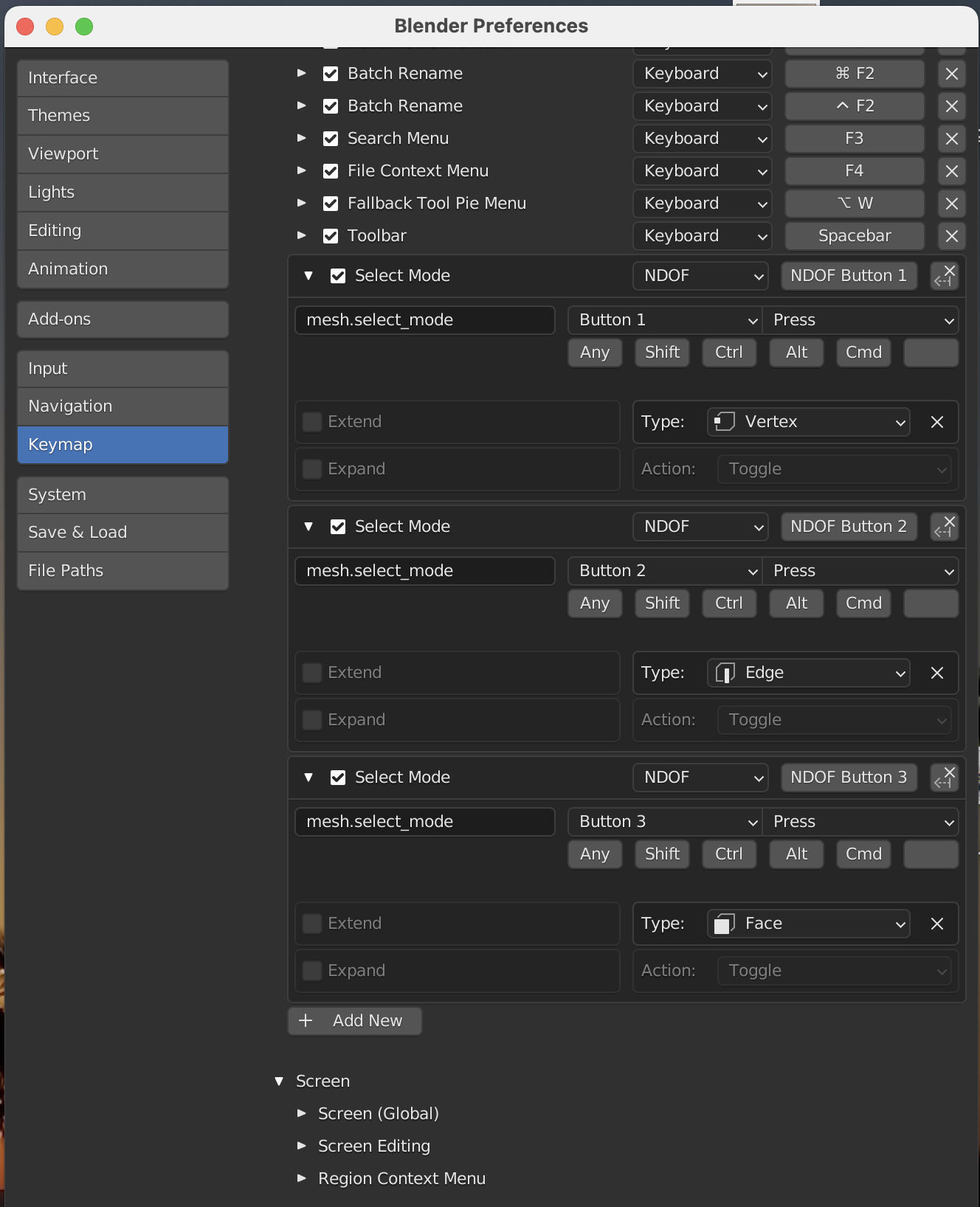Click mesh.select_mode field for Button 1
980x1207 pixels.
pyautogui.click(x=425, y=320)
